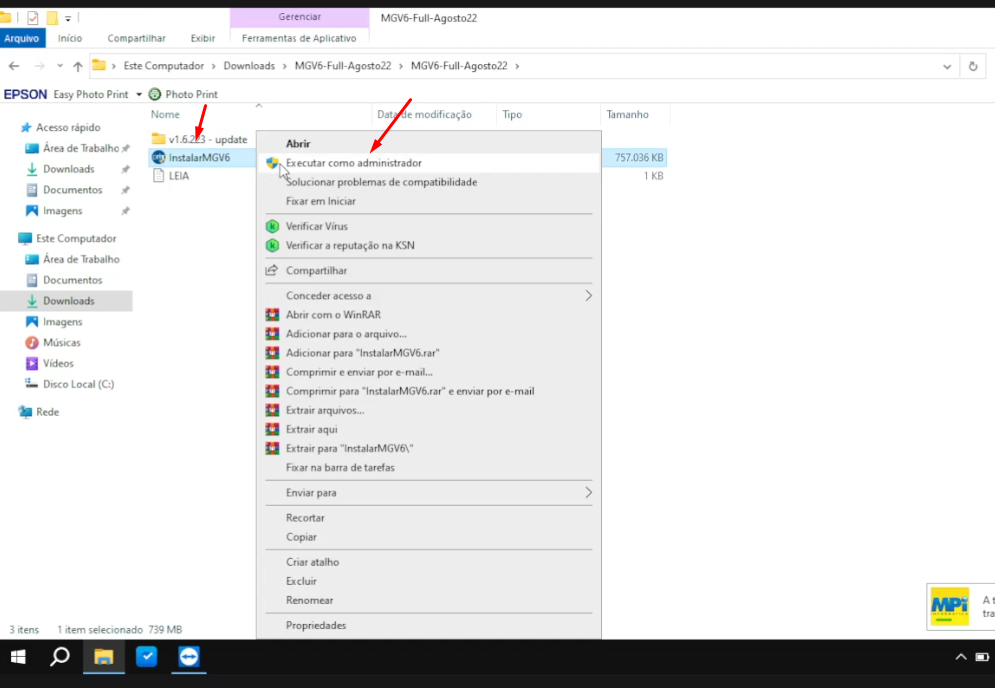This screenshot has width=995, height=688.
Task: Click the blue checkmark app in taskbar
Action: [146, 657]
